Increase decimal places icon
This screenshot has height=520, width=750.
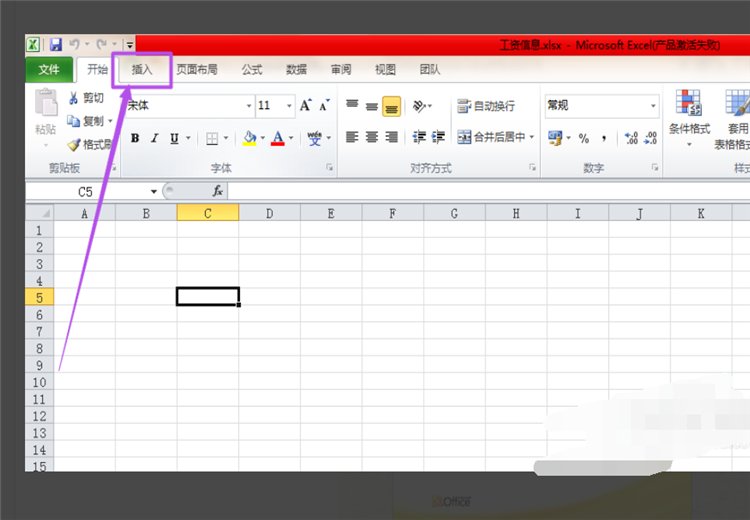click(x=631, y=138)
